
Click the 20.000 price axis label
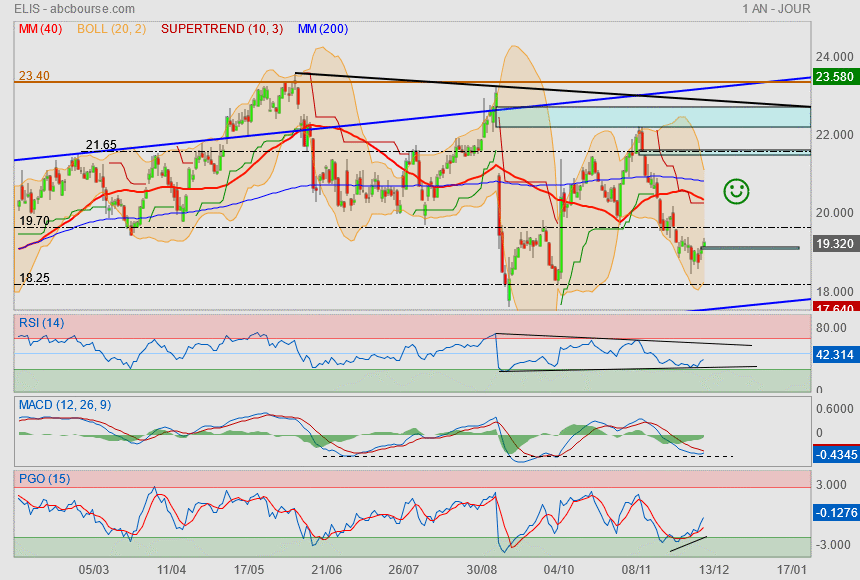coord(834,212)
